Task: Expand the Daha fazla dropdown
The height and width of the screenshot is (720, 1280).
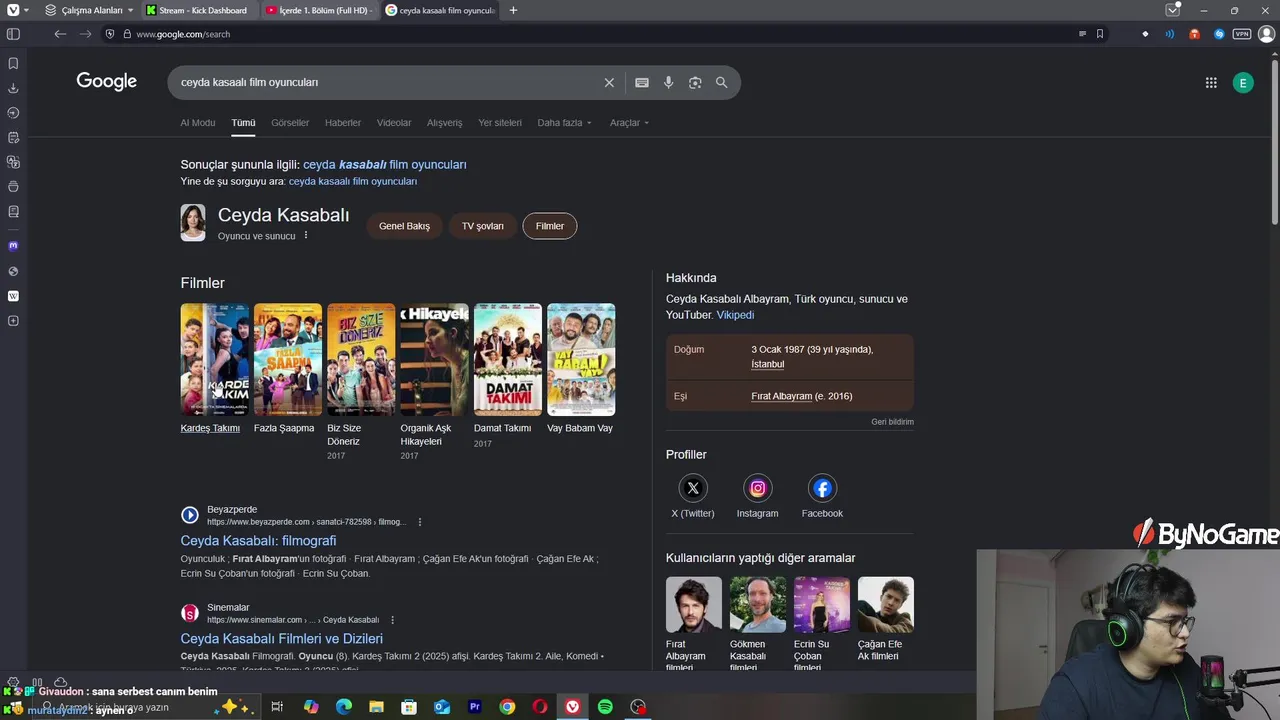Action: (x=565, y=123)
